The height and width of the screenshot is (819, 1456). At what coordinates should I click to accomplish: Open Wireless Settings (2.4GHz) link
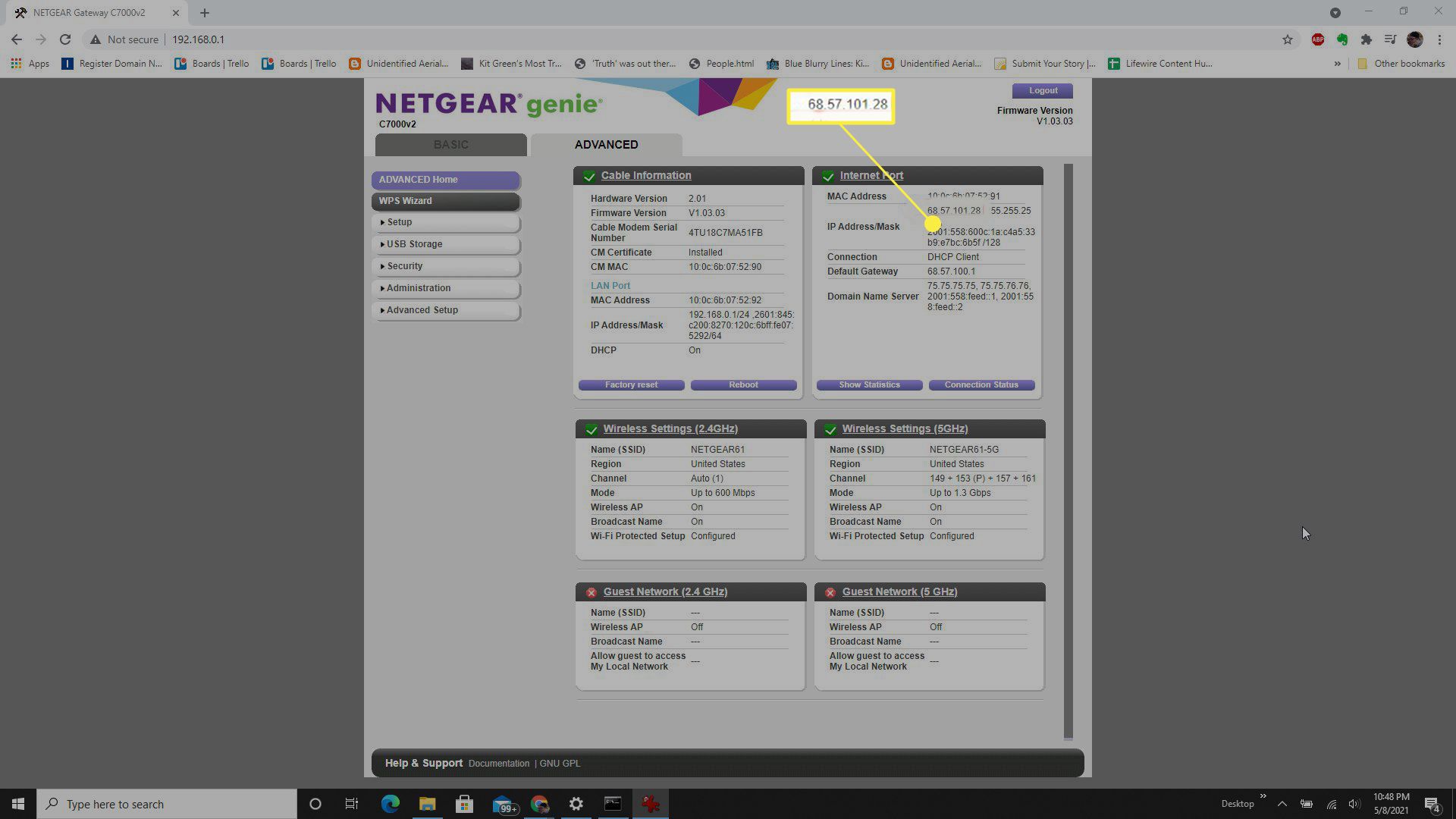[670, 428]
